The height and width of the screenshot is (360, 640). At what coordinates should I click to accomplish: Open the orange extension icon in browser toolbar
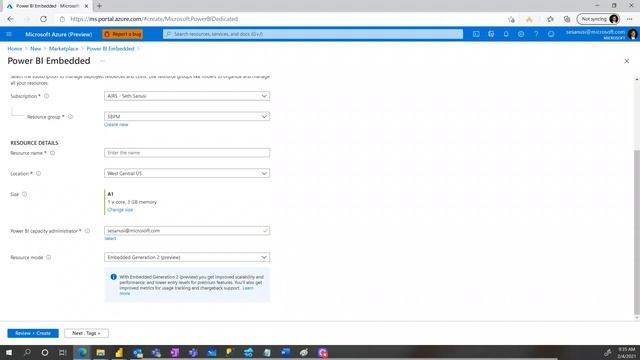point(529,19)
